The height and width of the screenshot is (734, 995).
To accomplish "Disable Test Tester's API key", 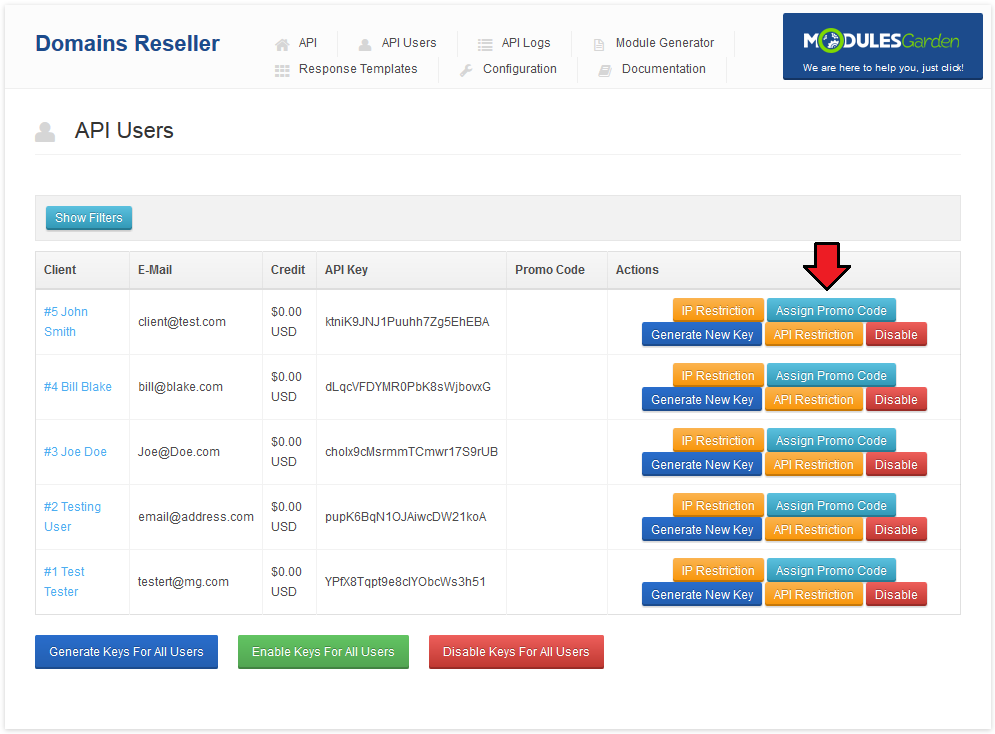I will tap(896, 594).
